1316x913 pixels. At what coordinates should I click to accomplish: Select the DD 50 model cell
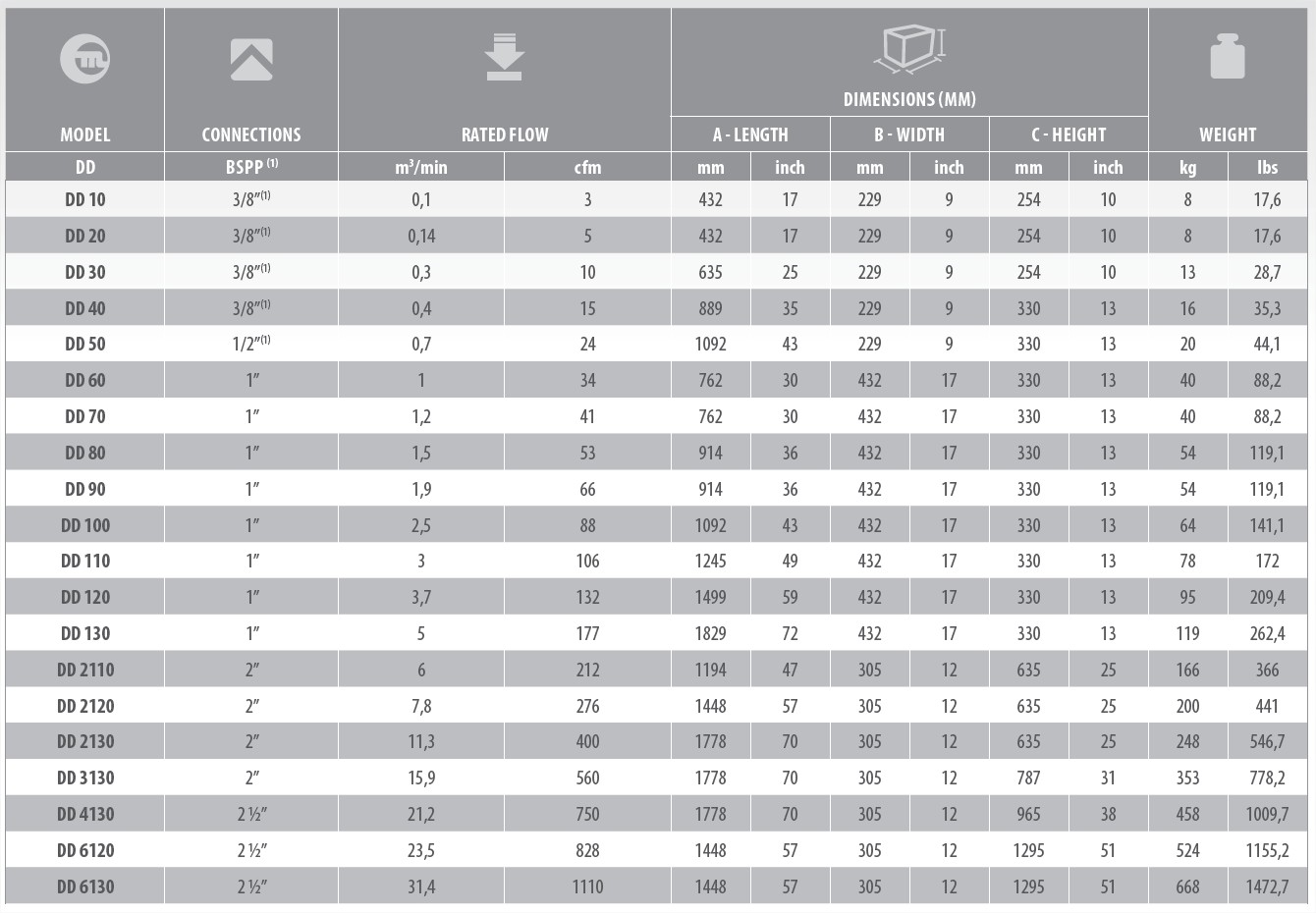tap(85, 344)
